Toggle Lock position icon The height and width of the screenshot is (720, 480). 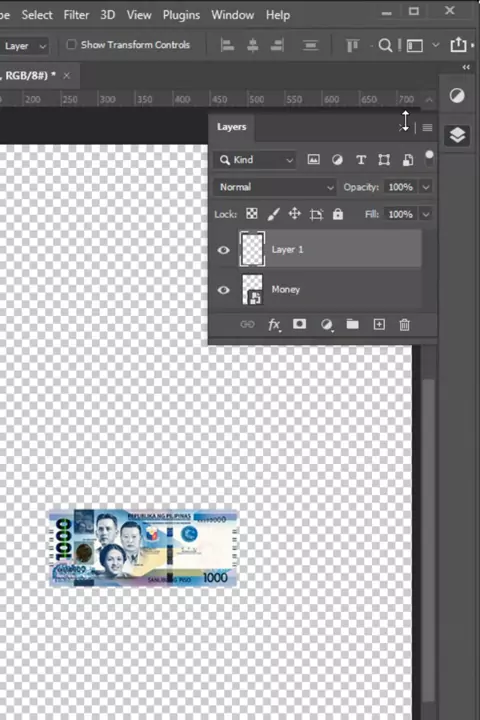(294, 214)
